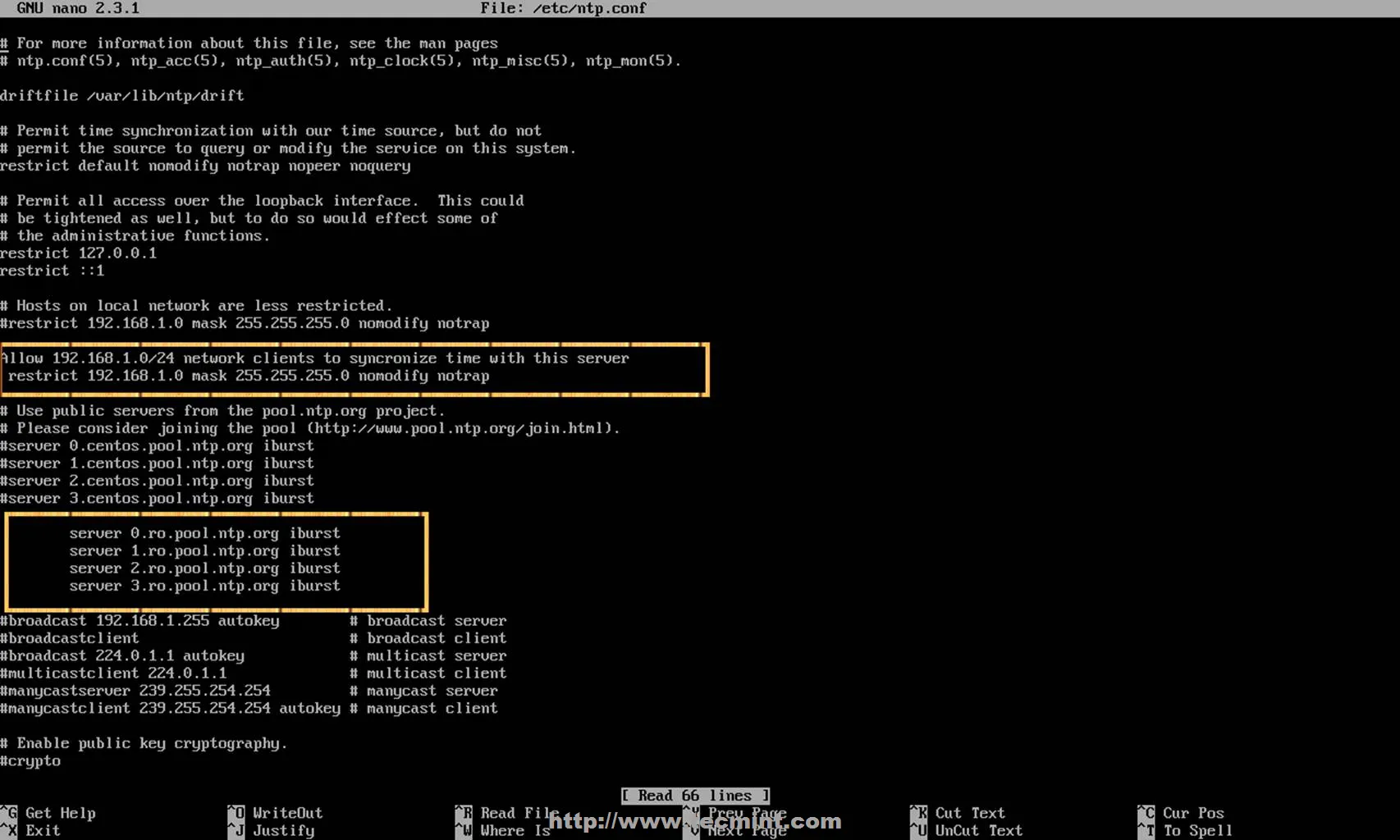Screen dimensions: 1400x840
Task: Open the tecmint.com watermark link
Action: [697, 819]
